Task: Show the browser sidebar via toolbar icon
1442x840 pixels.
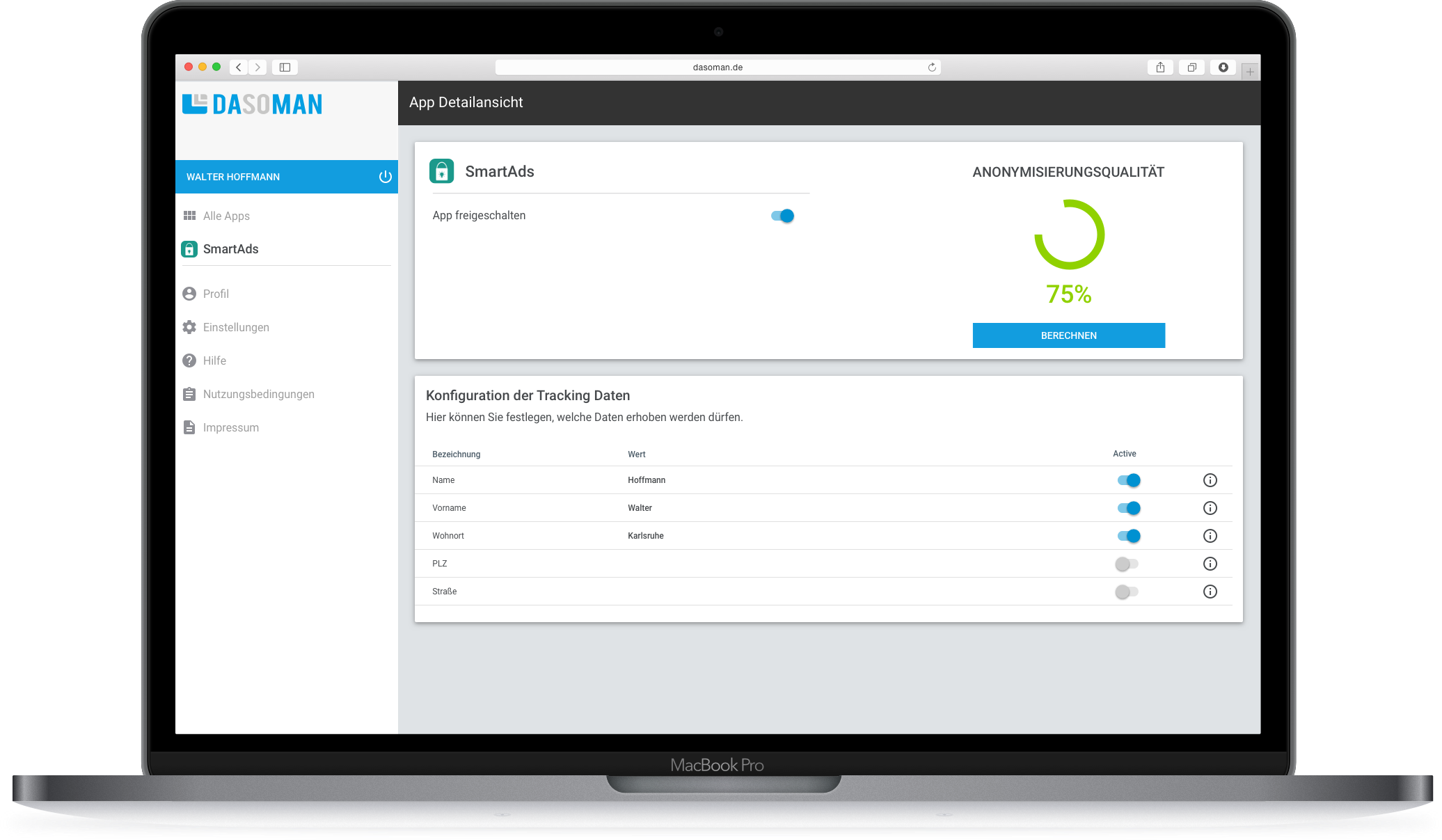Action: click(x=285, y=68)
